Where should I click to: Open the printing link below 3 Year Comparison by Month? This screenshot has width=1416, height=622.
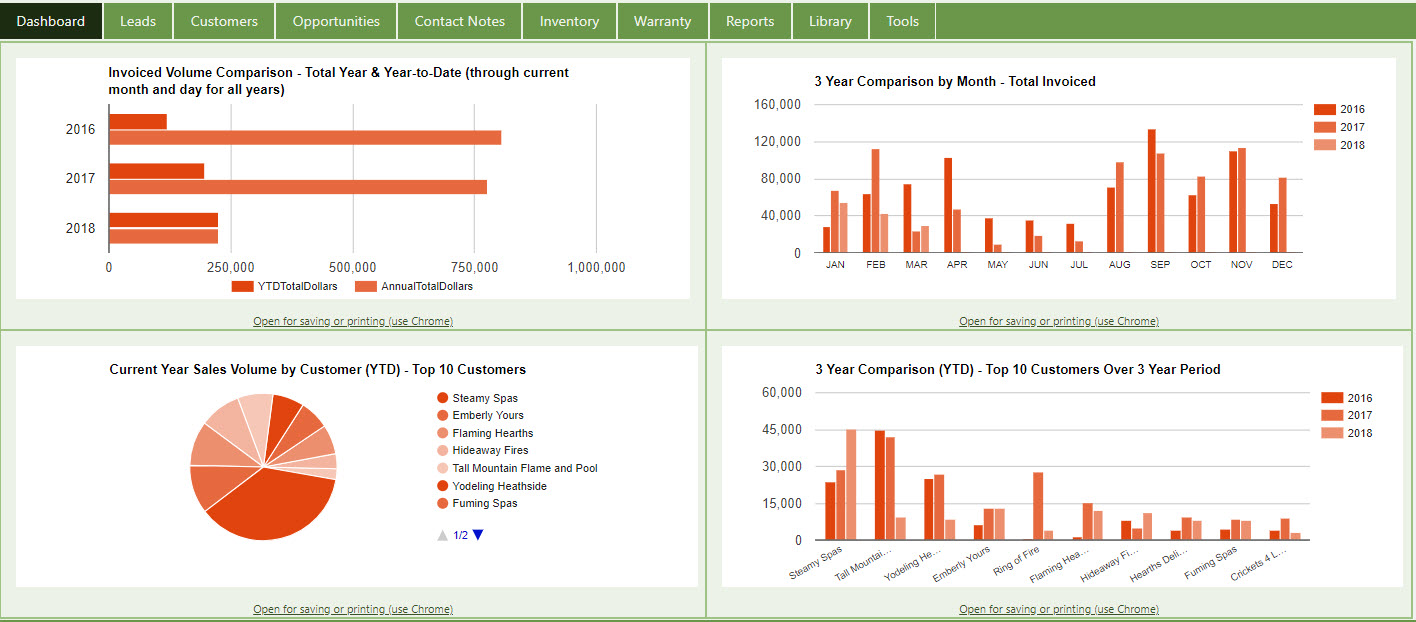1059,321
